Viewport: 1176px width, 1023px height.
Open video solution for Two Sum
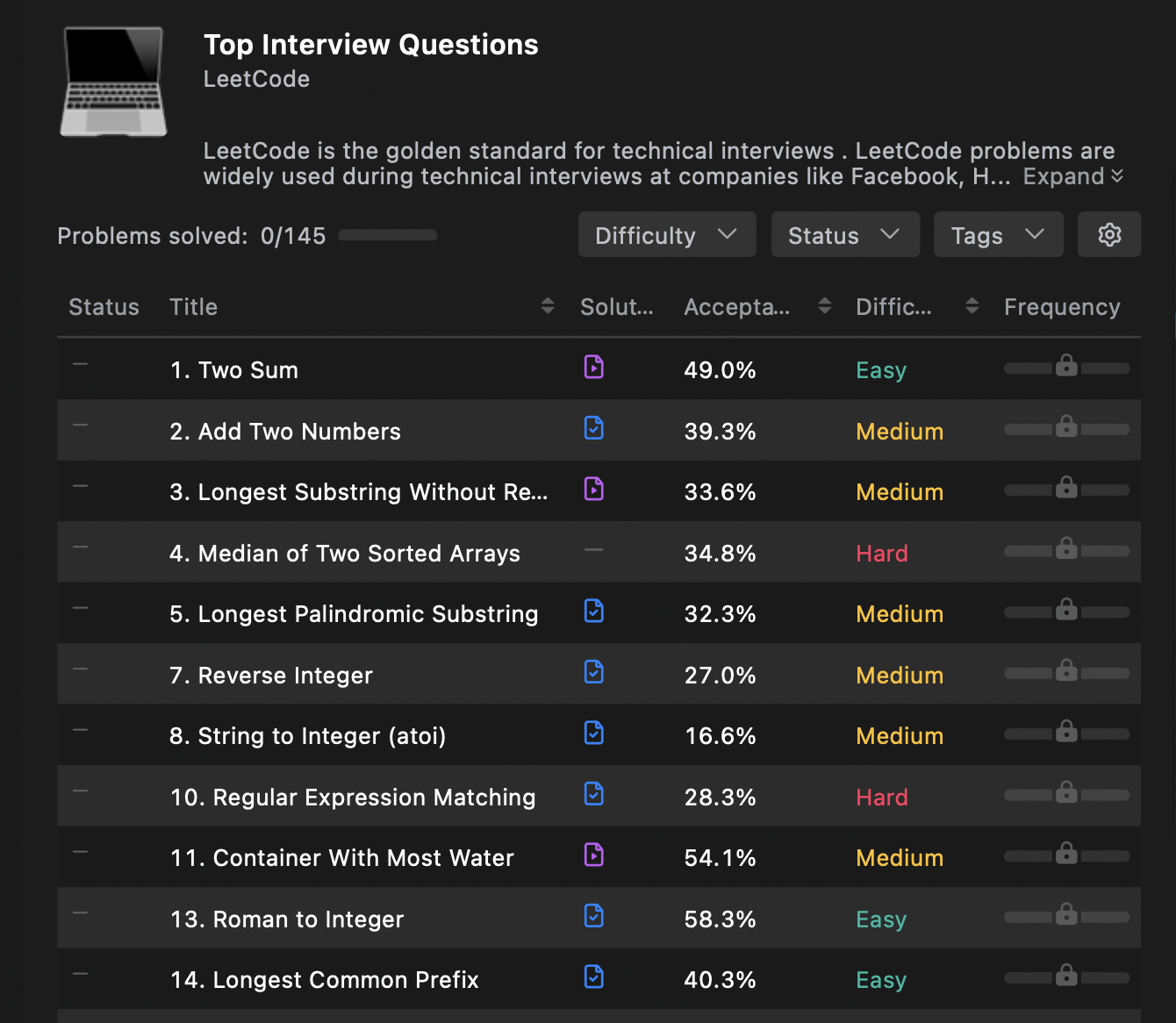click(594, 367)
